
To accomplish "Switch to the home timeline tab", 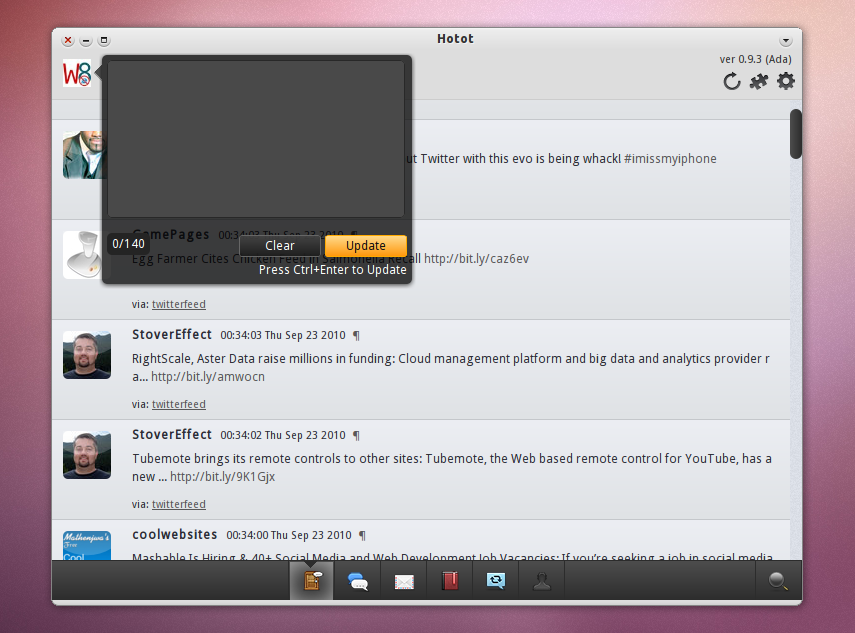I will (311, 581).
